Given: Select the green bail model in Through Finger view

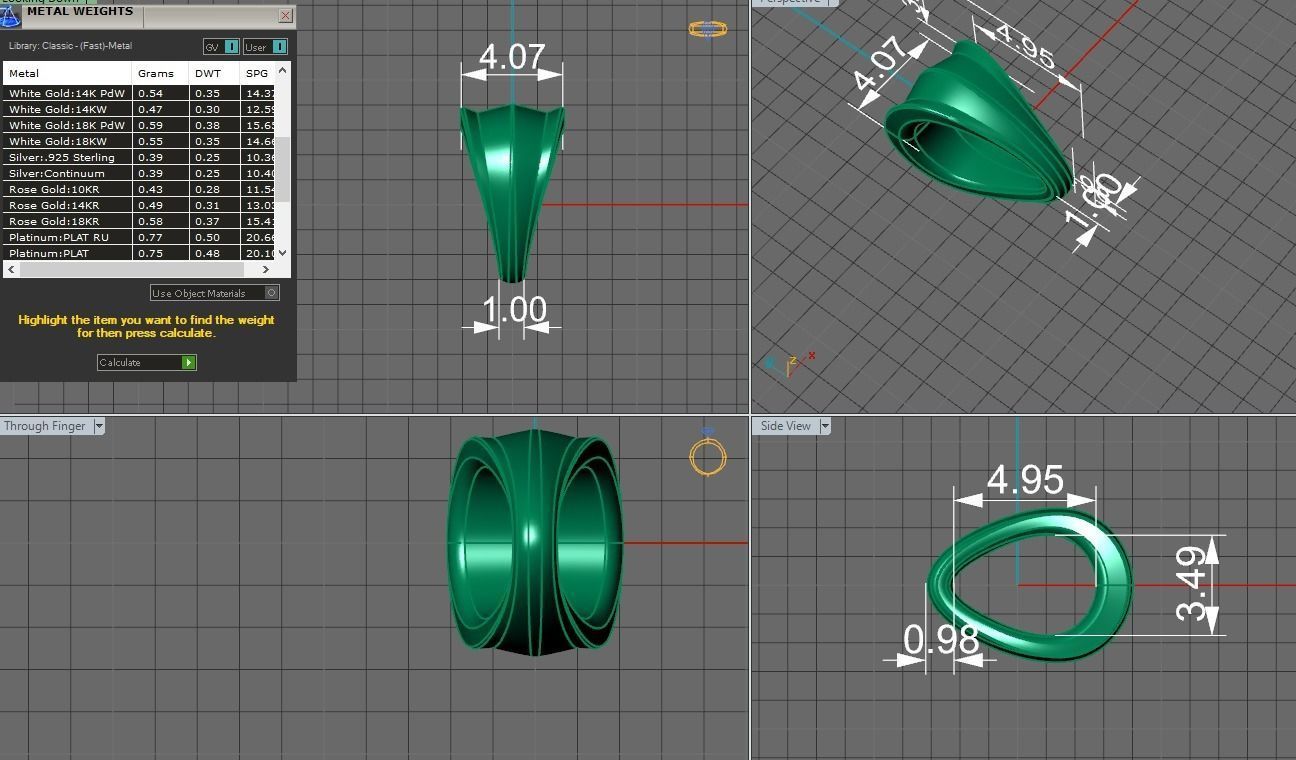Looking at the screenshot, I should click(535, 542).
